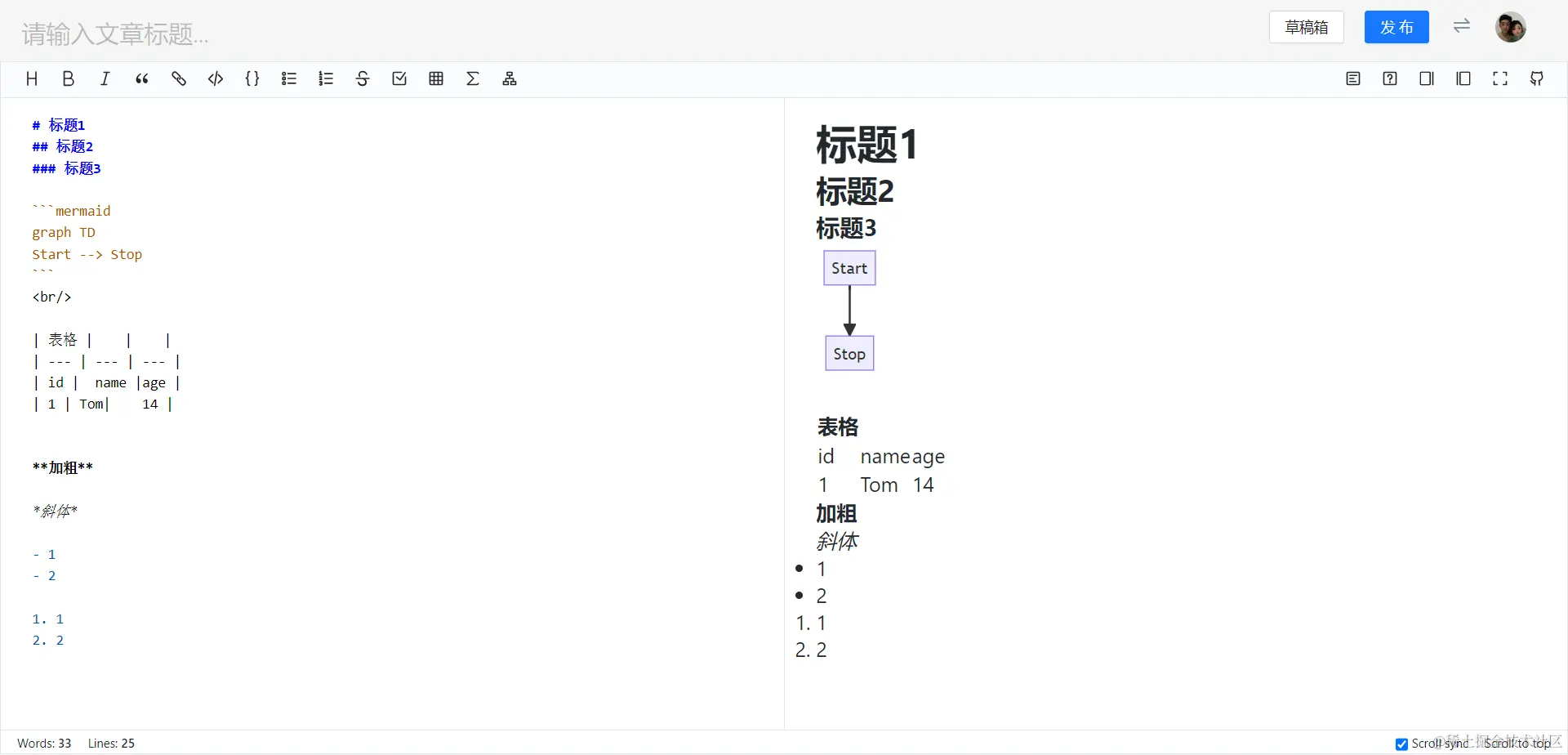Open the GitHub source code icon

(x=1537, y=78)
